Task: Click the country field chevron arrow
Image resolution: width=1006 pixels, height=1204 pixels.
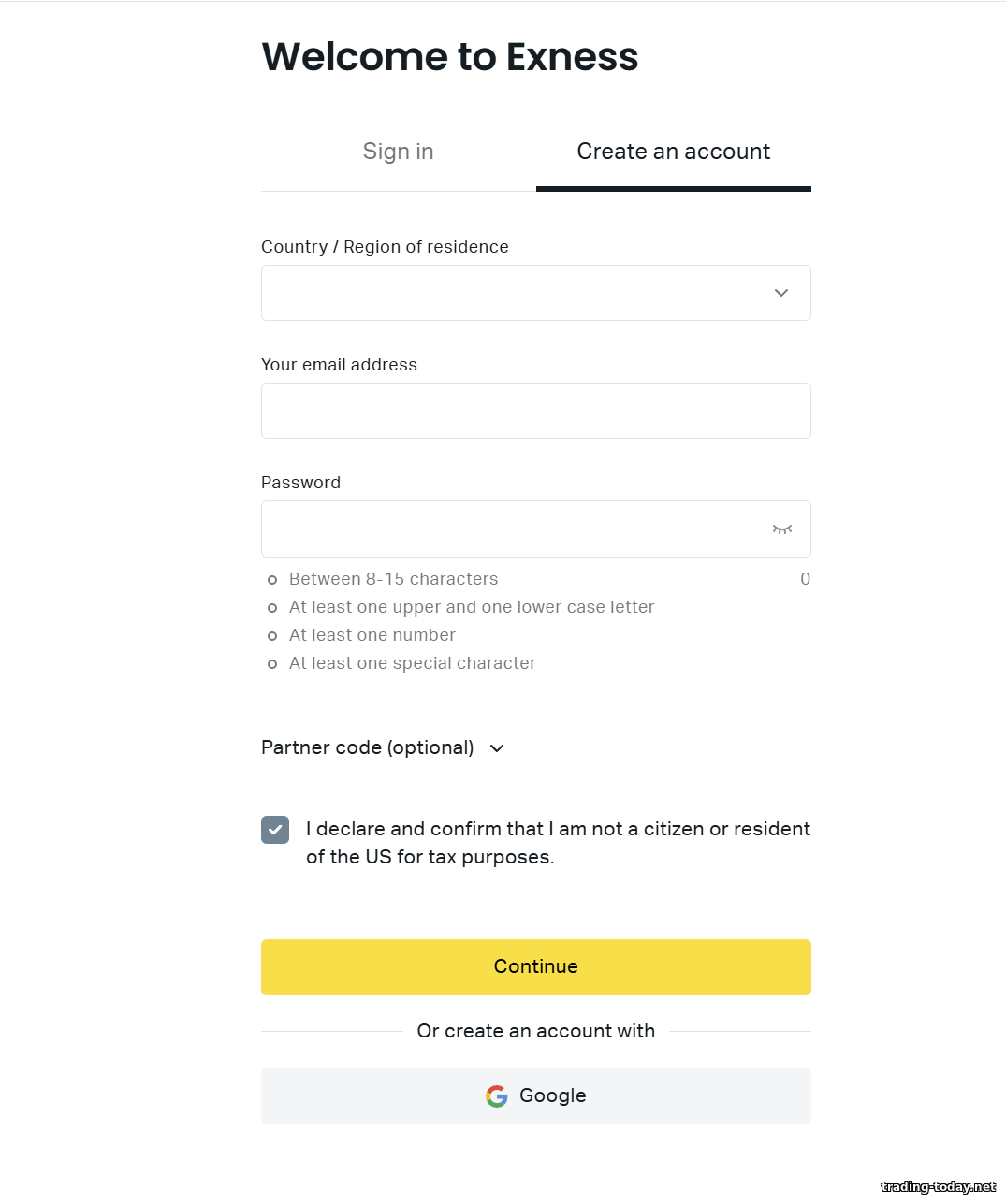Action: (x=781, y=293)
